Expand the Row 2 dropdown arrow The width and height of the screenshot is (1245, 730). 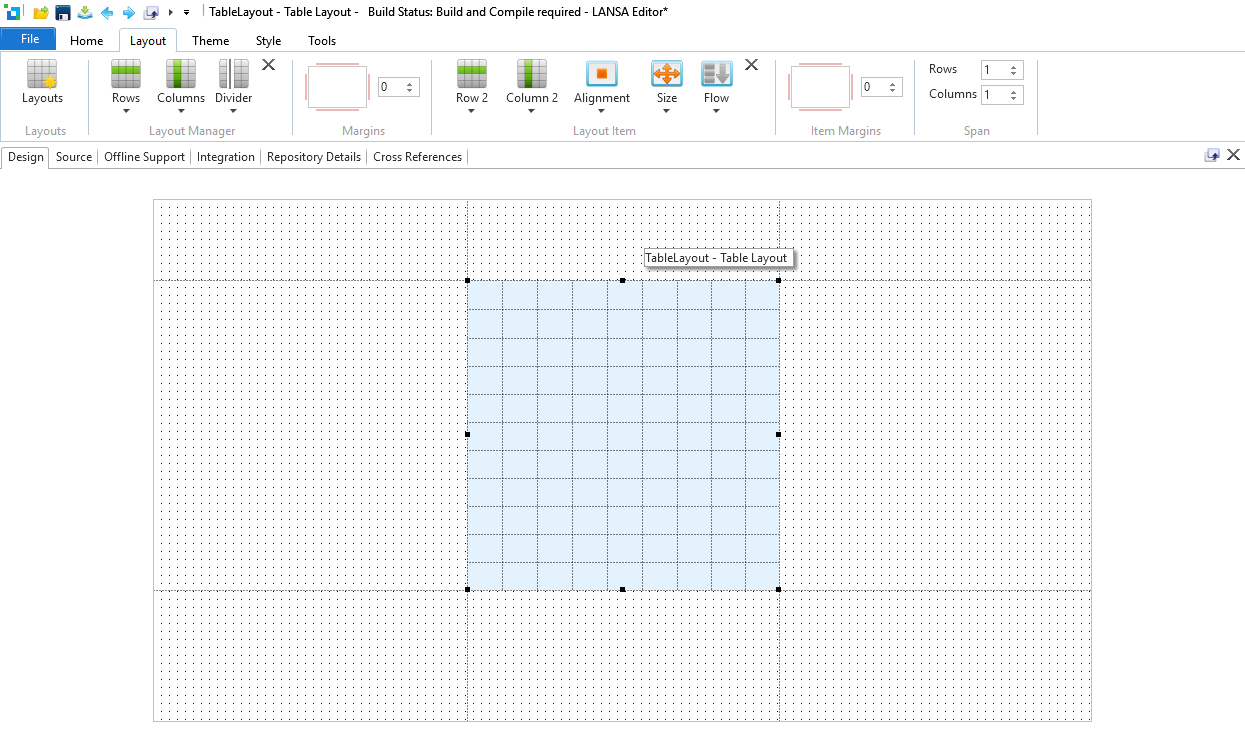tap(472, 111)
